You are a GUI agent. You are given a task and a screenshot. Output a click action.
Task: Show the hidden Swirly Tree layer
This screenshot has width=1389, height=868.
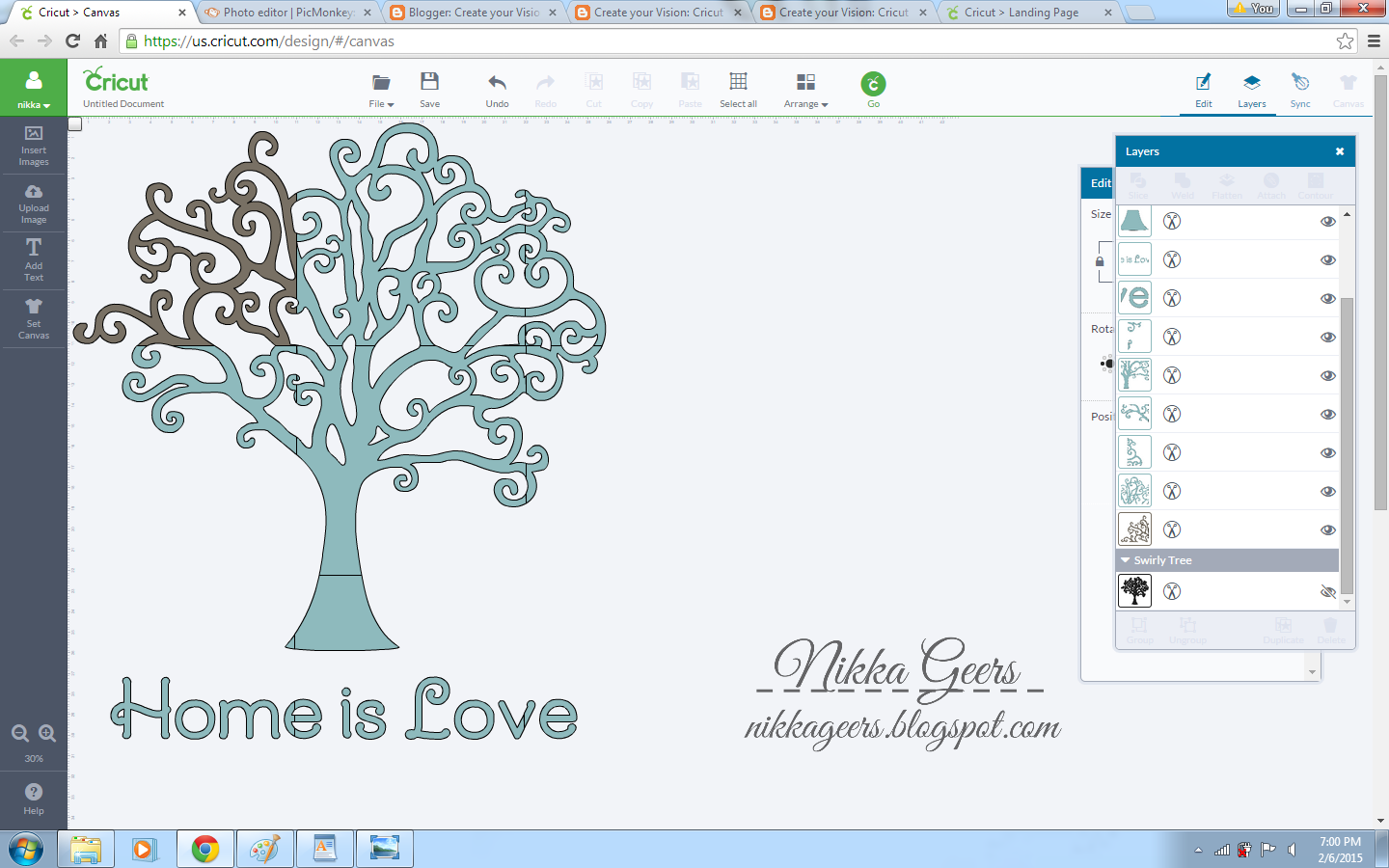coord(1328,591)
